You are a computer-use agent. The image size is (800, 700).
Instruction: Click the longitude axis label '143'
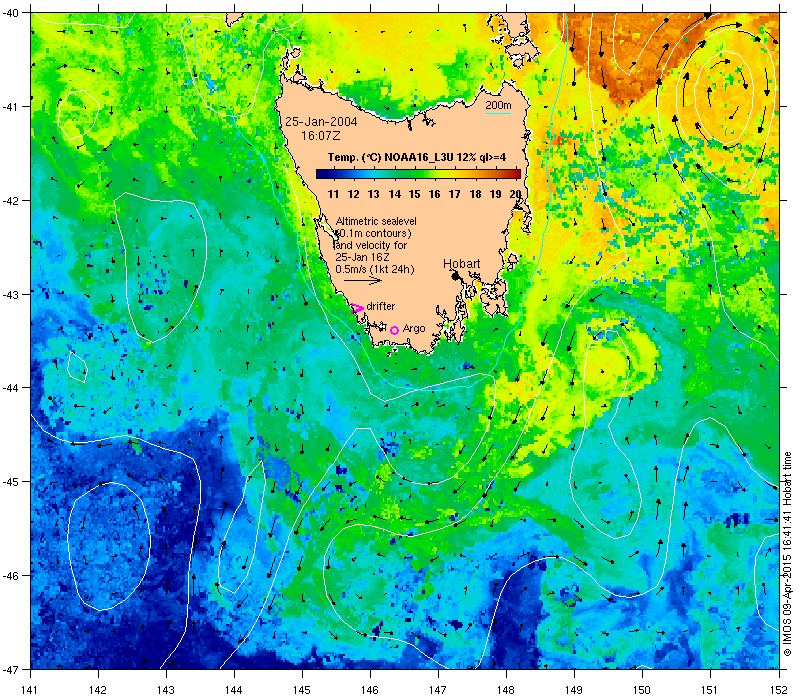[166, 690]
